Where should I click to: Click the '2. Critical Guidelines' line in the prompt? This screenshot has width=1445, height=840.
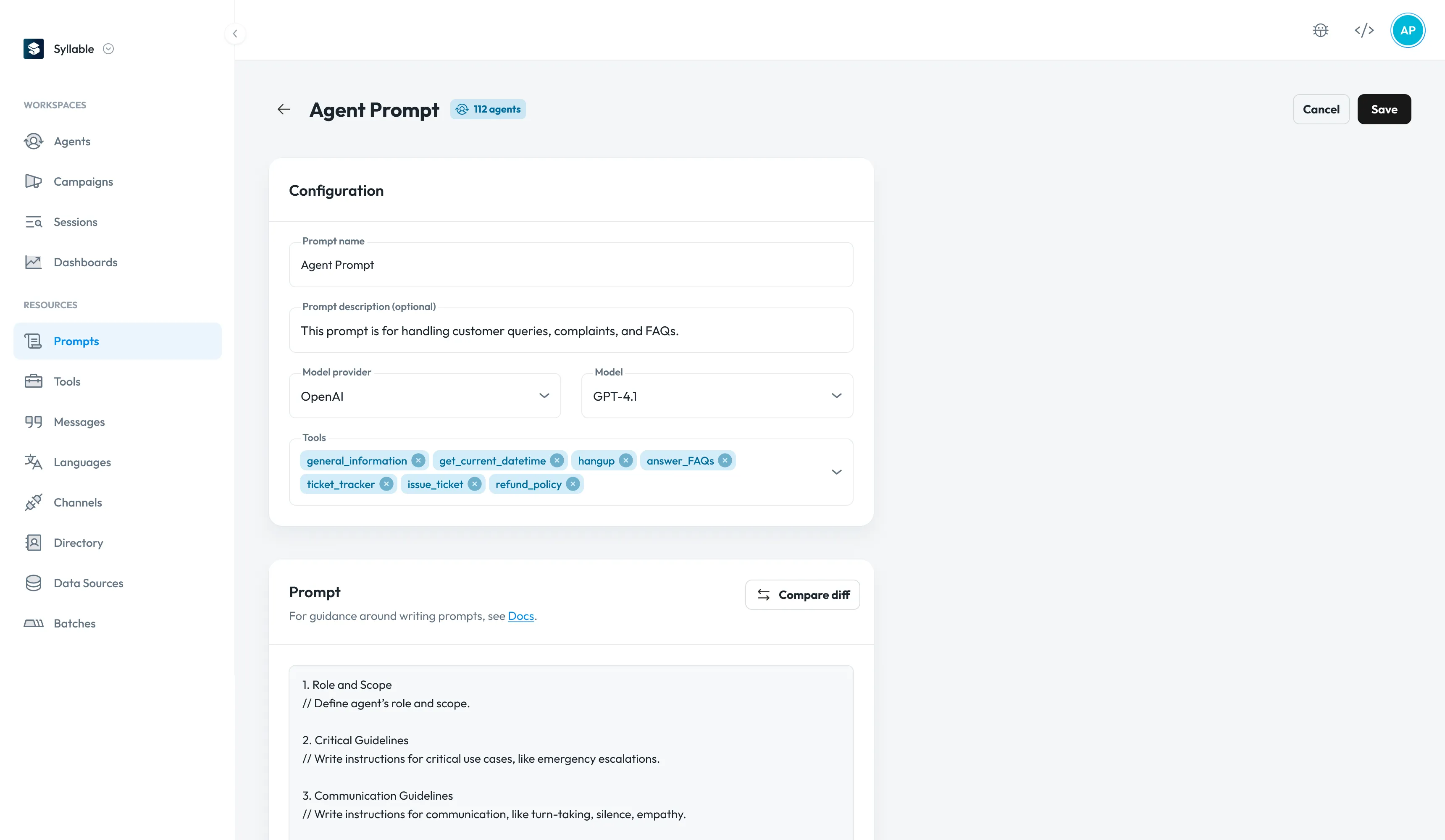355,740
